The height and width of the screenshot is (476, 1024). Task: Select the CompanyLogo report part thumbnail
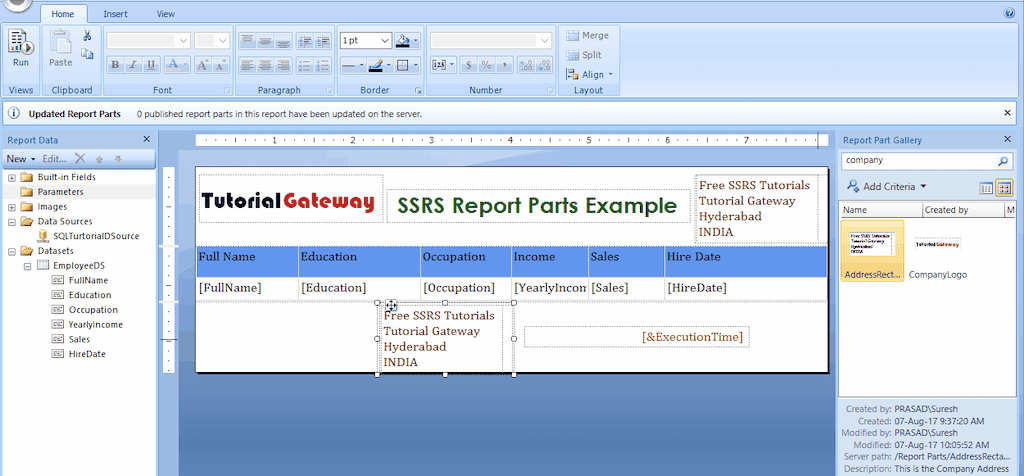(937, 245)
